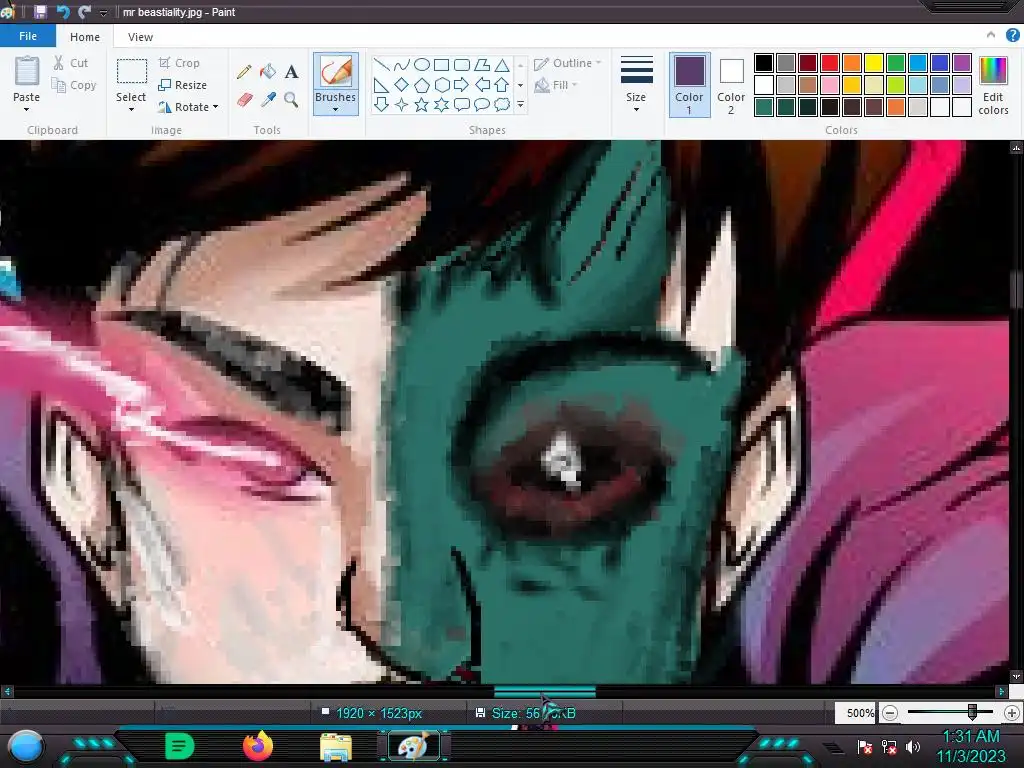The width and height of the screenshot is (1024, 768).
Task: Choose the Rounded rectangular callout shape
Action: [462, 104]
